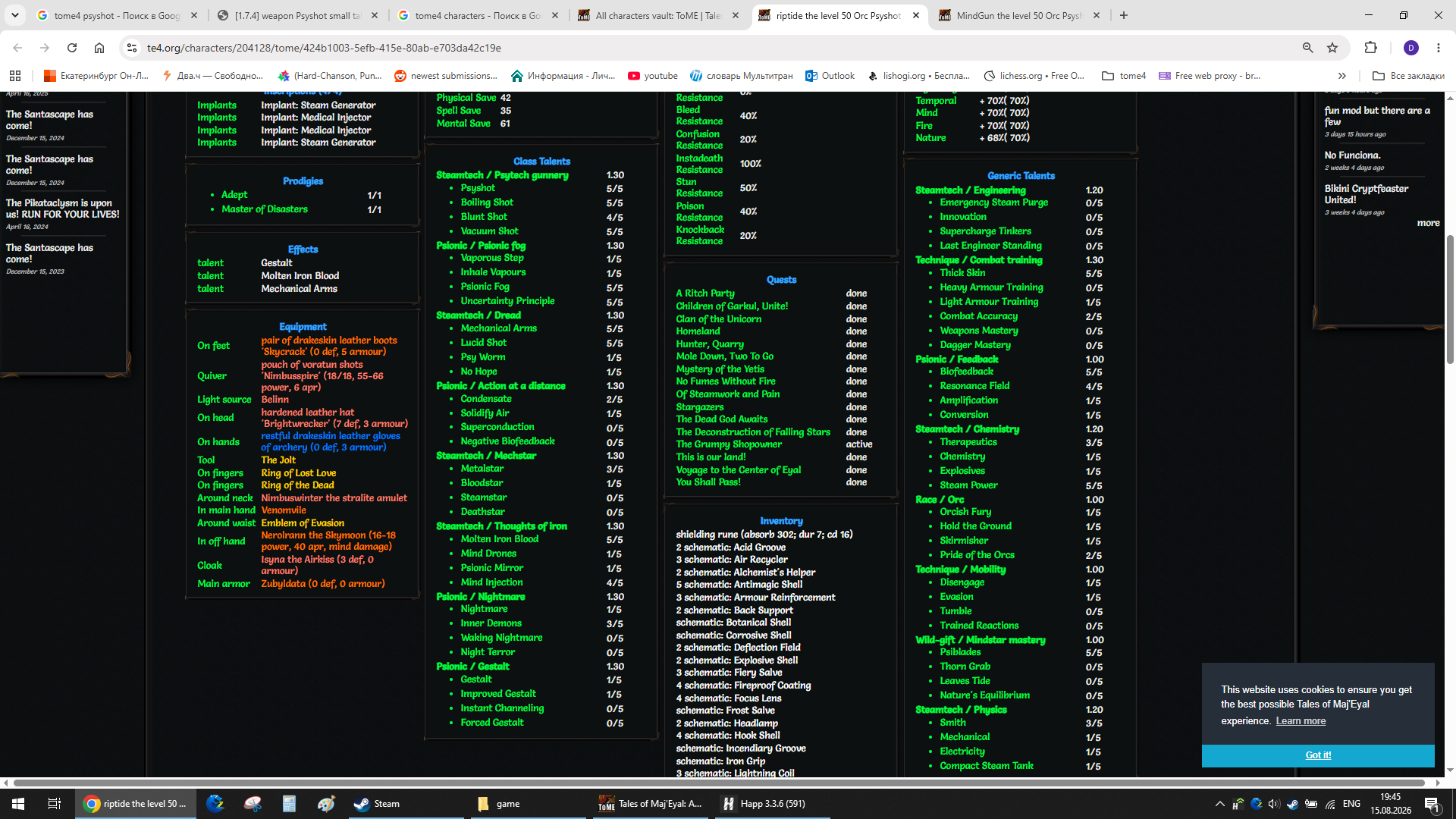Click the zoom magnifier icon in address bar
This screenshot has width=1456, height=819.
[1307, 48]
